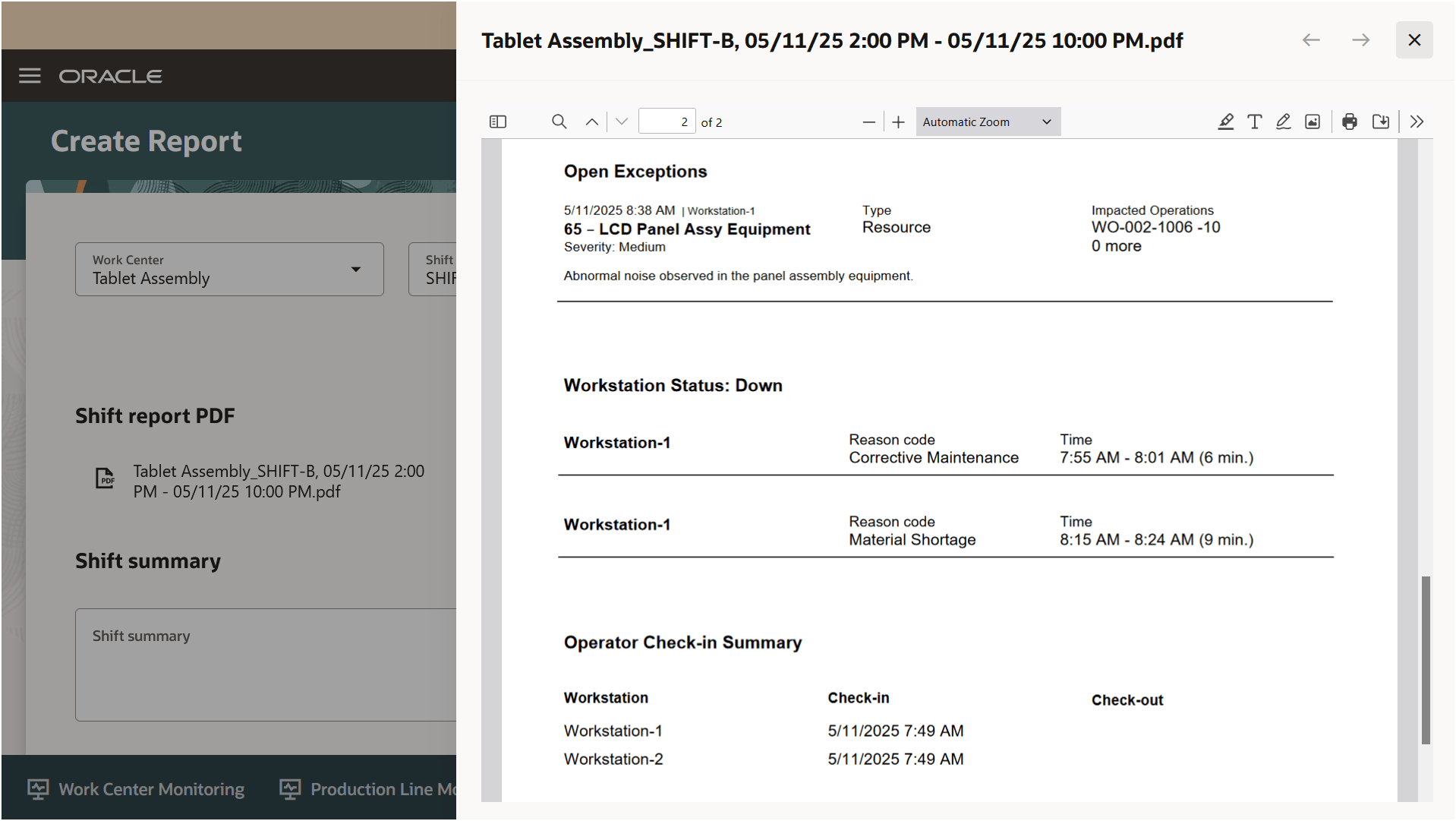Click the back navigation arrow
1456x821 pixels.
[x=1310, y=39]
